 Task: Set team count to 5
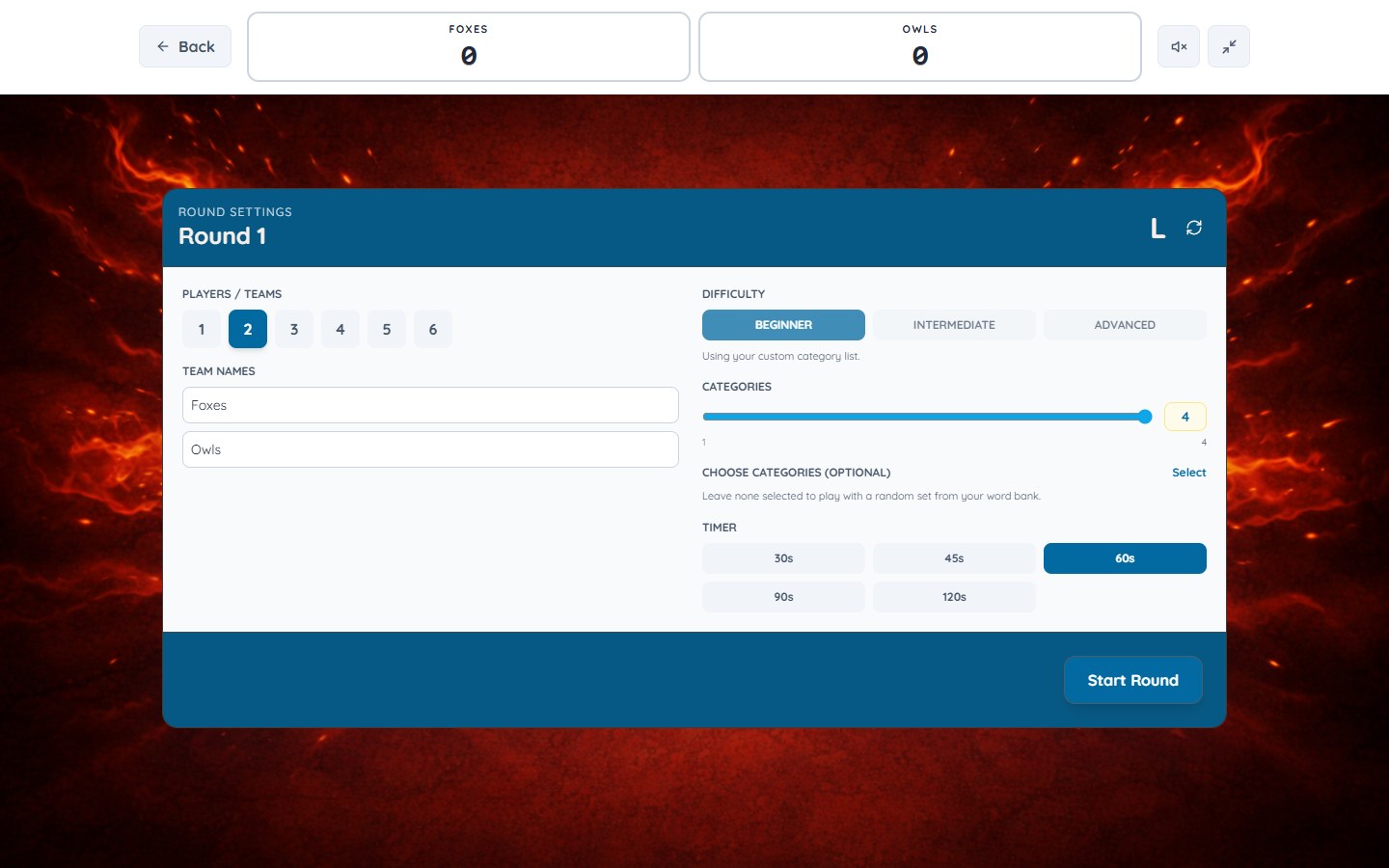tap(387, 329)
